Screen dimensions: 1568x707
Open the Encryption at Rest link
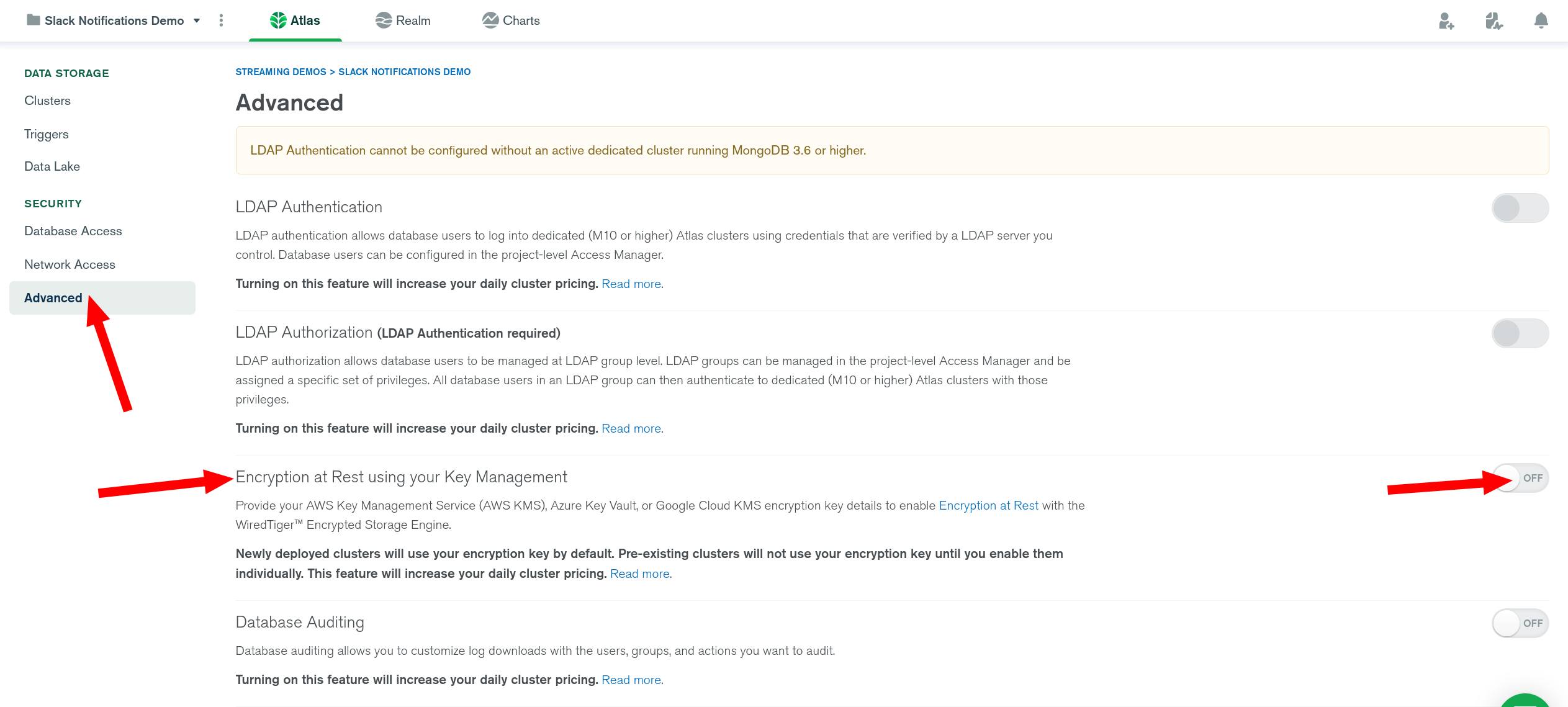pyautogui.click(x=988, y=505)
